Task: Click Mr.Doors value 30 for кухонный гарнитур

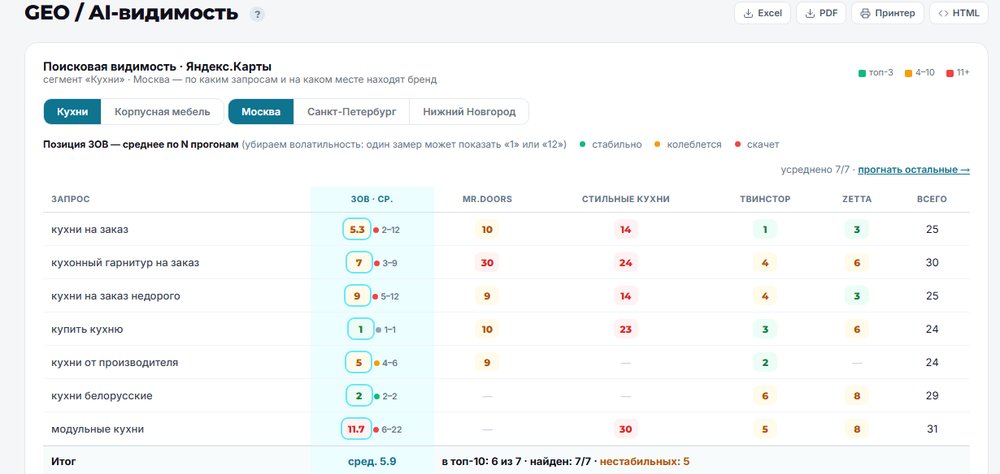Action: (487, 262)
